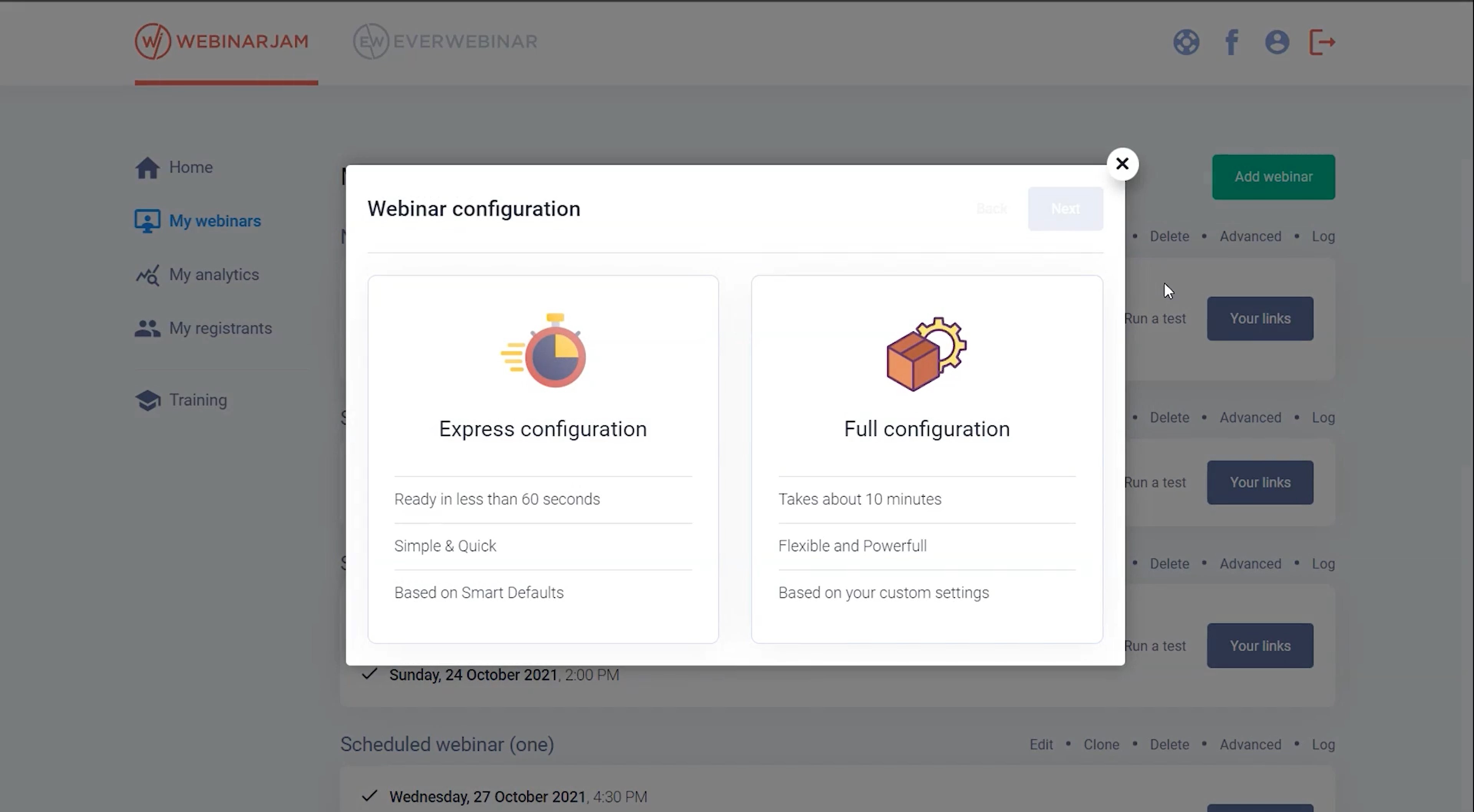Navigate to My registrants section

click(x=220, y=327)
